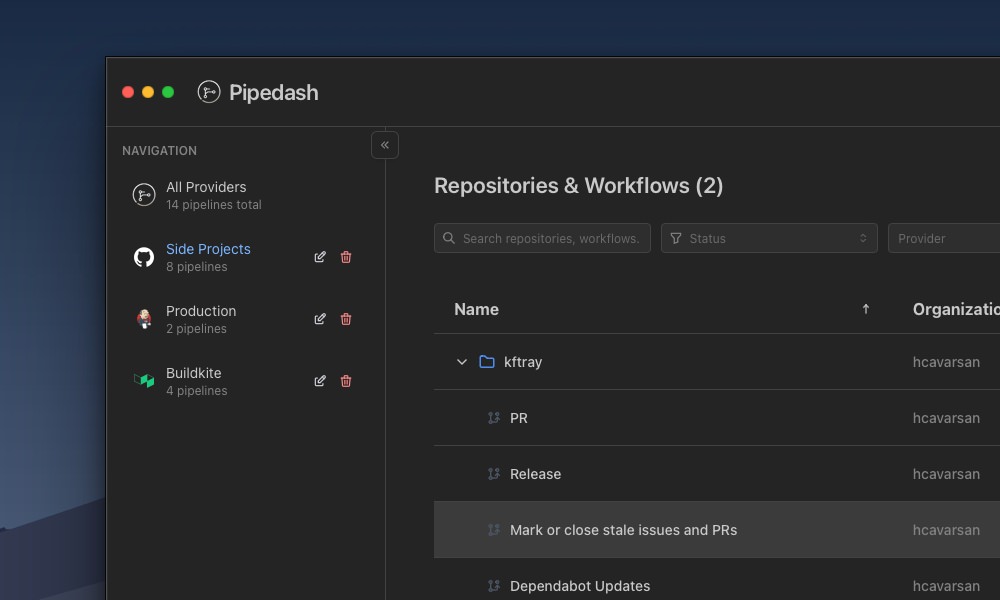Viewport: 1000px width, 600px height.
Task: Click the Pipedash logo icon
Action: (207, 92)
